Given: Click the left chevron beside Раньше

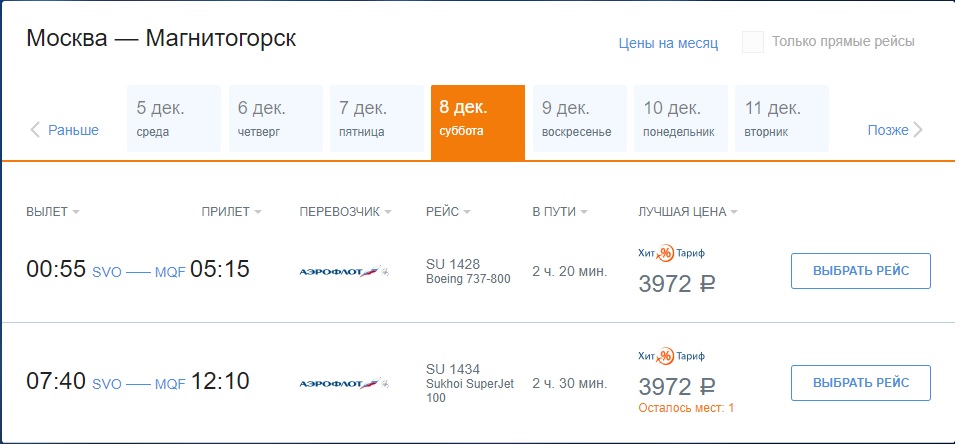Looking at the screenshot, I should [35, 130].
